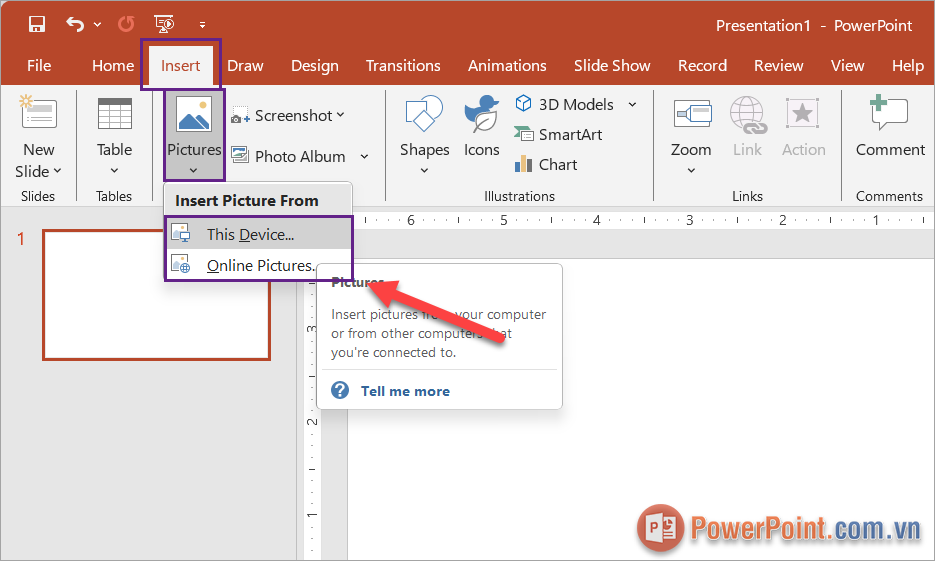Viewport: 935px width, 561px height.
Task: Click the blue help question mark icon
Action: click(x=340, y=390)
